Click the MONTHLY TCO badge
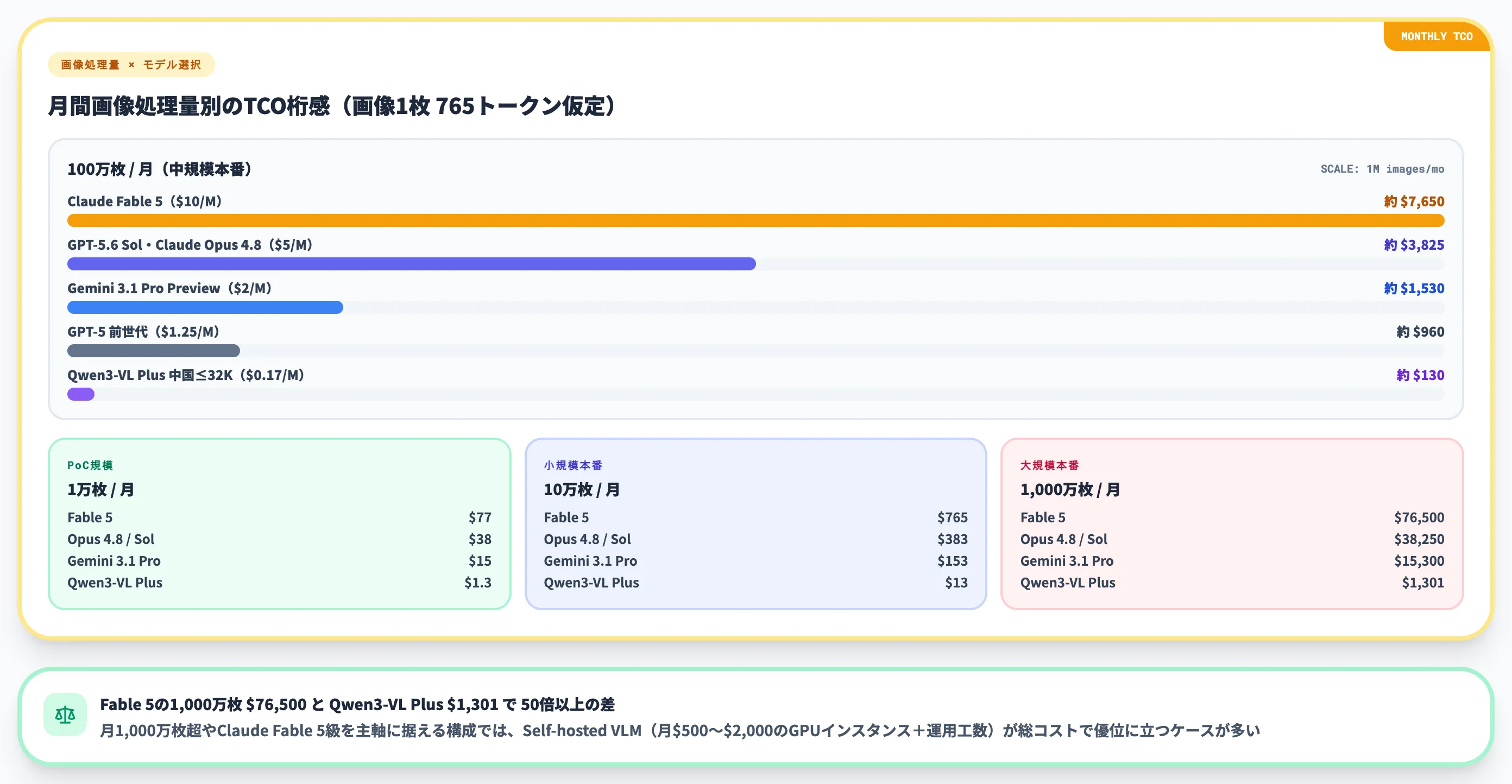Screen dimensions: 1512x784 pos(1437,36)
